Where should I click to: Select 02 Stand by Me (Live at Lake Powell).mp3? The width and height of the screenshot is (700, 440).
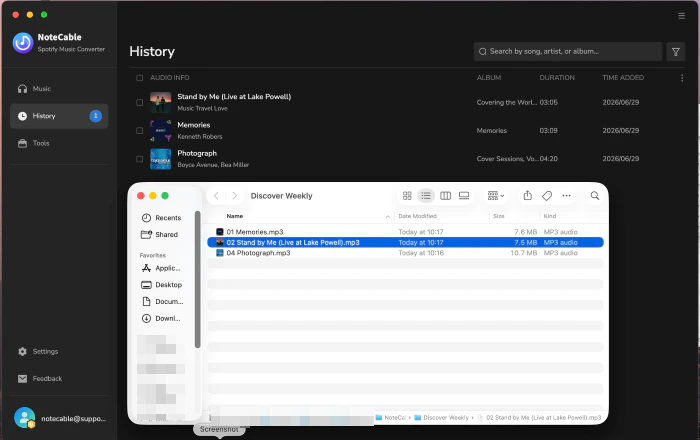(x=405, y=243)
